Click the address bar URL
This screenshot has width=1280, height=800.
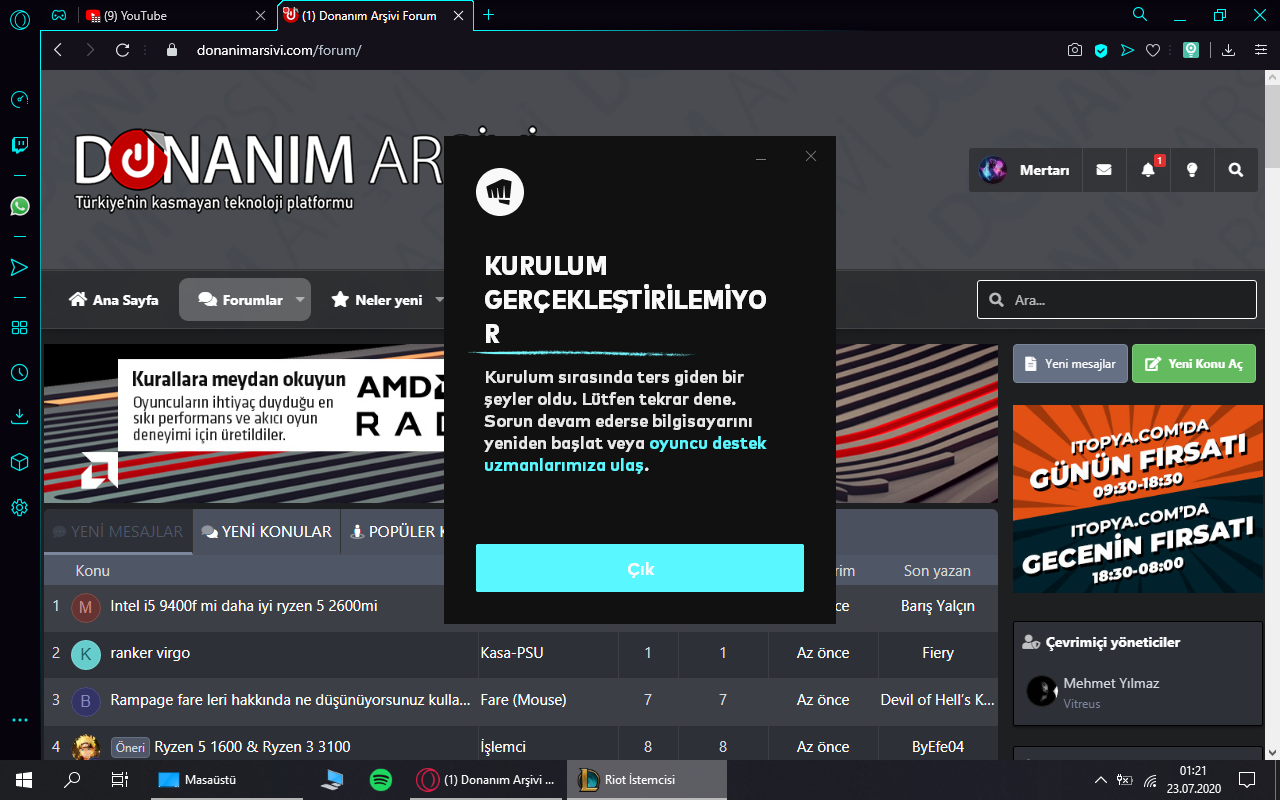[279, 50]
